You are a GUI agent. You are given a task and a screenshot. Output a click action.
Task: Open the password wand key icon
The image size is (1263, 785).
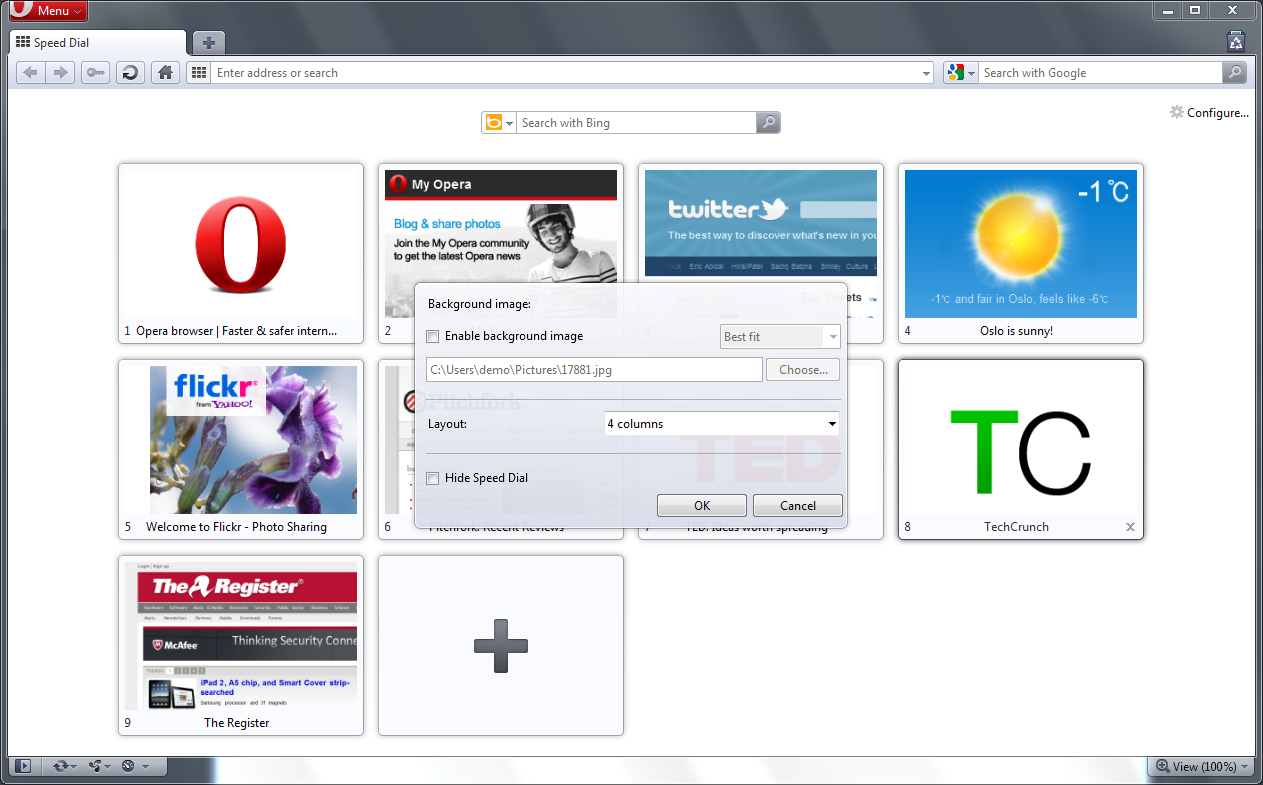[96, 72]
